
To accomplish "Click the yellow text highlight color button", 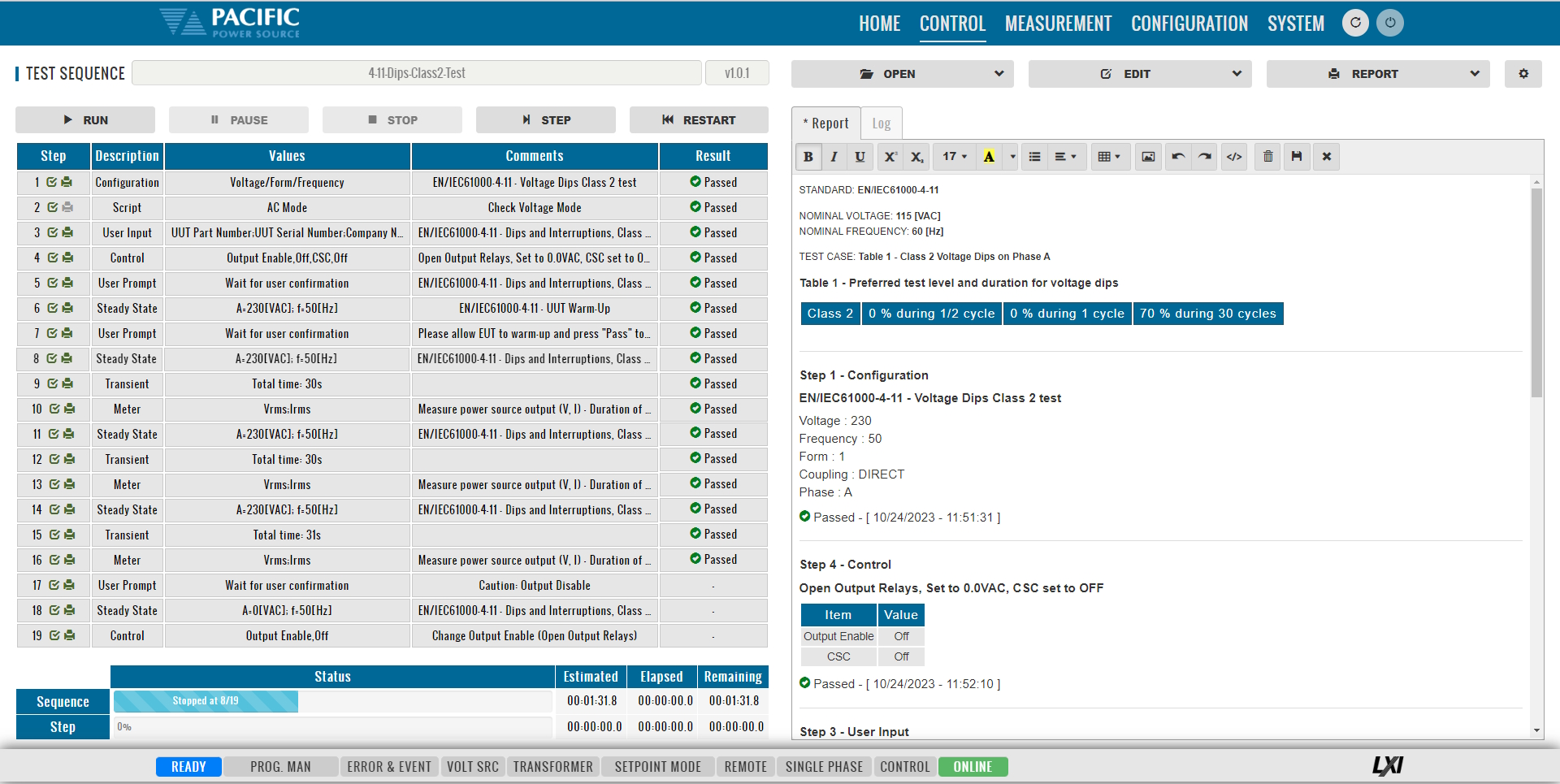I will [x=989, y=157].
